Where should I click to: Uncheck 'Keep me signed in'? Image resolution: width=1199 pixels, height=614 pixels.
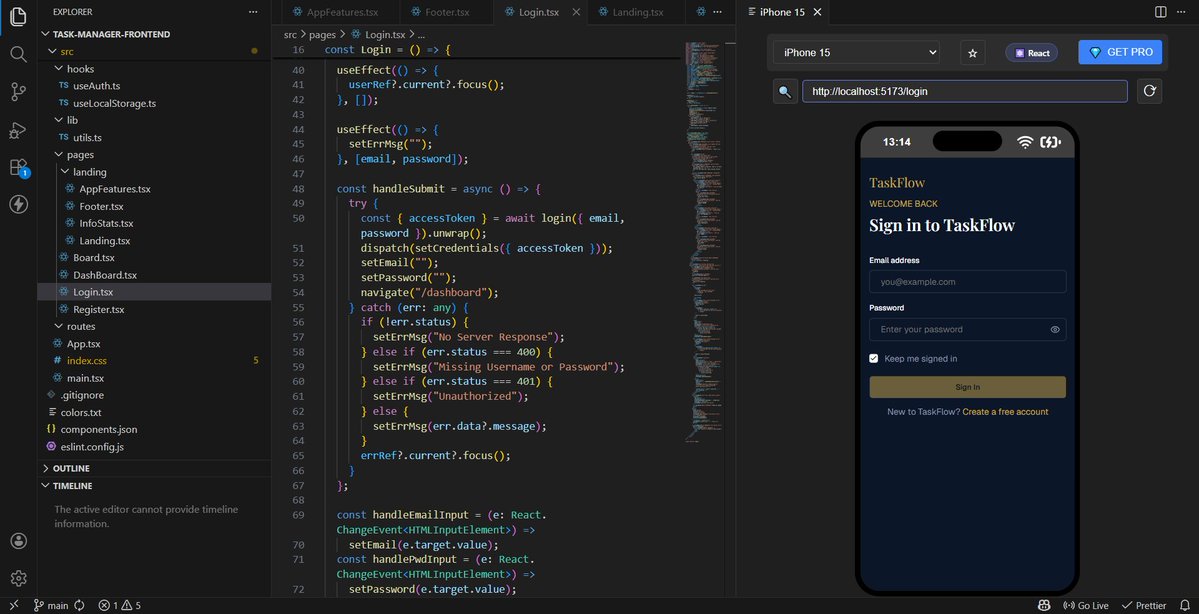pos(873,358)
